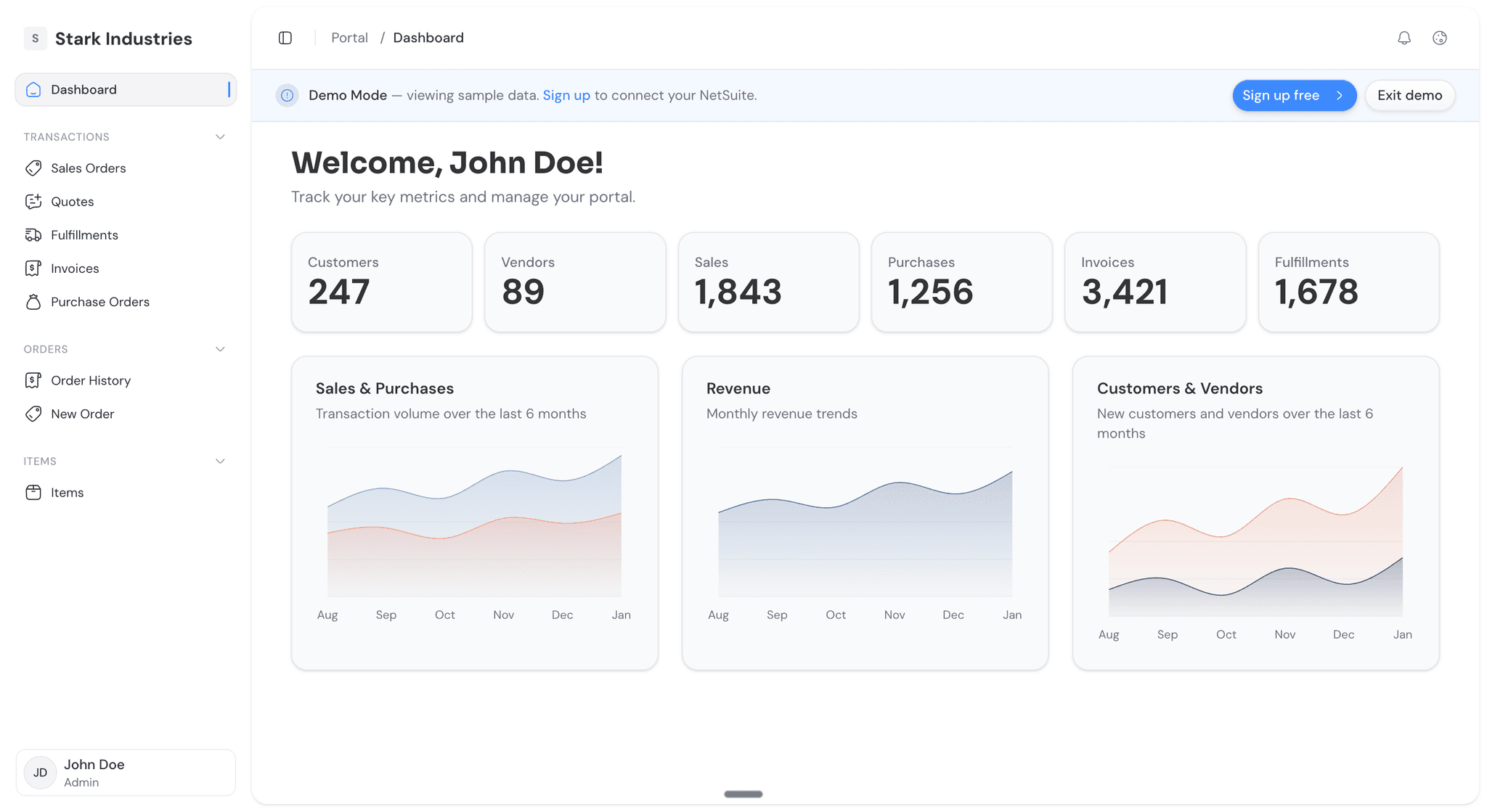Image resolution: width=1487 pixels, height=812 pixels.
Task: Open Purchase Orders via its clock icon
Action: (33, 302)
